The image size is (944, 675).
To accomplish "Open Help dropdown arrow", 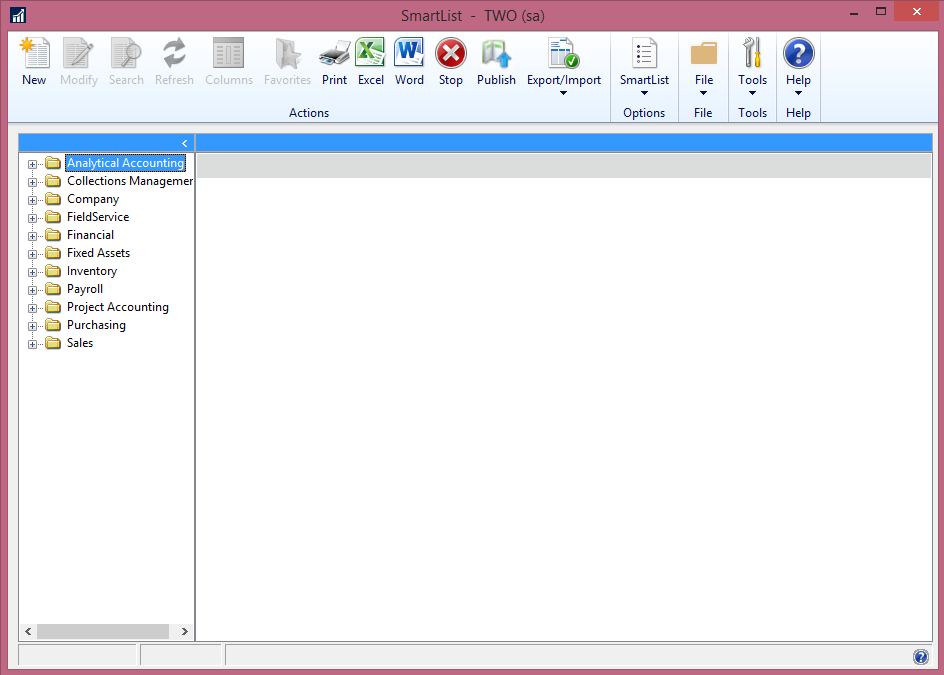I will click(x=798, y=93).
